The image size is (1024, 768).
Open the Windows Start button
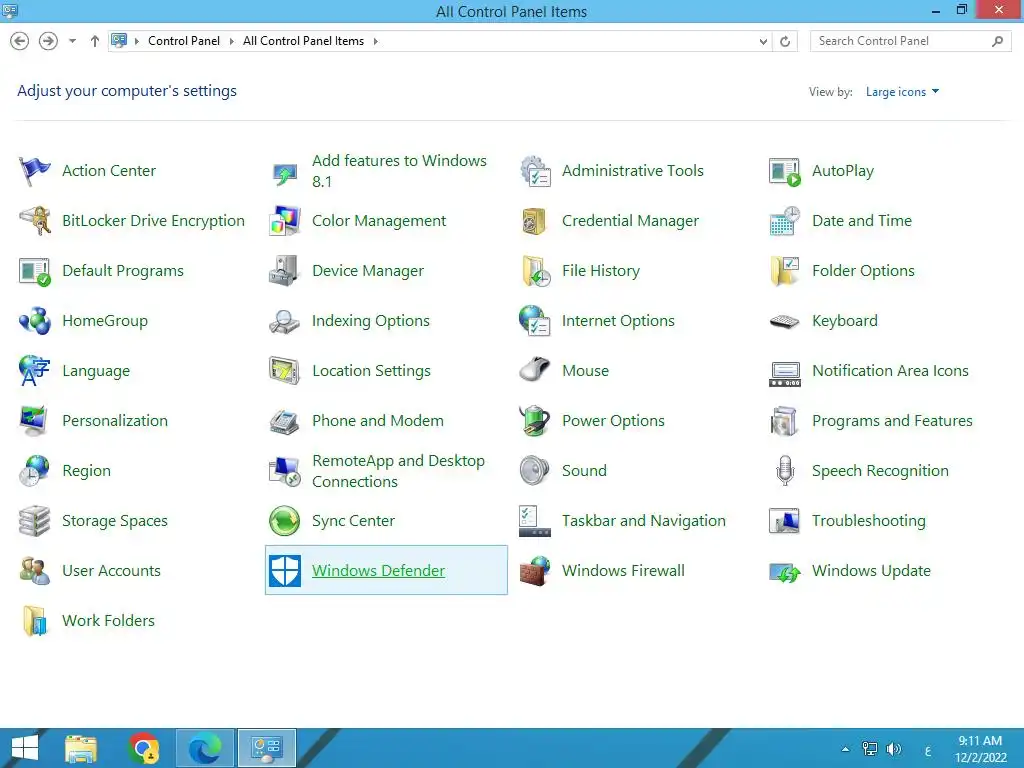[24, 748]
